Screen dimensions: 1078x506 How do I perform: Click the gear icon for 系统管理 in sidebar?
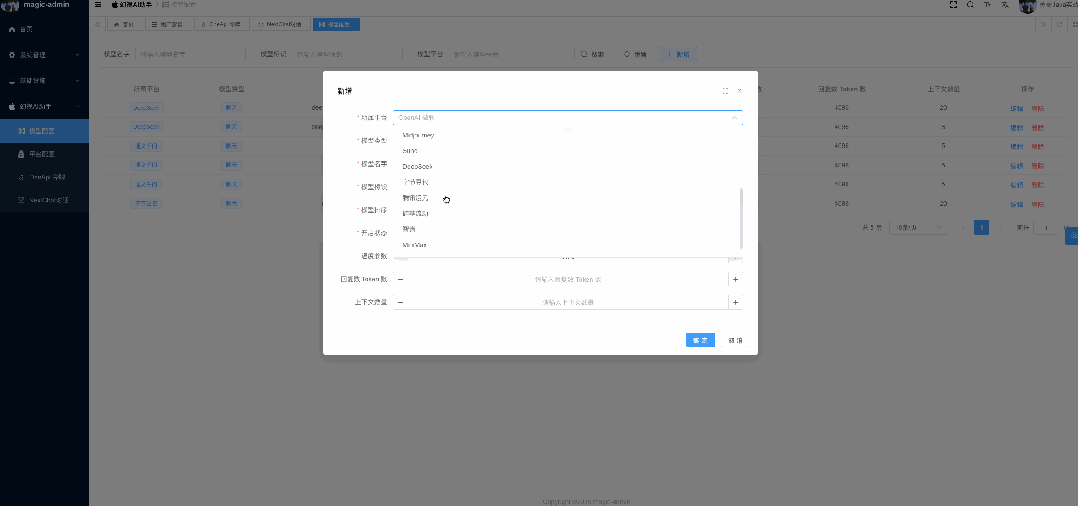point(12,54)
